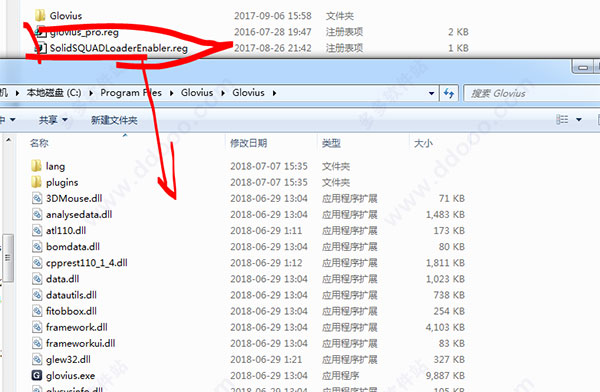Click the 新建文件夹 new folder button

click(114, 120)
